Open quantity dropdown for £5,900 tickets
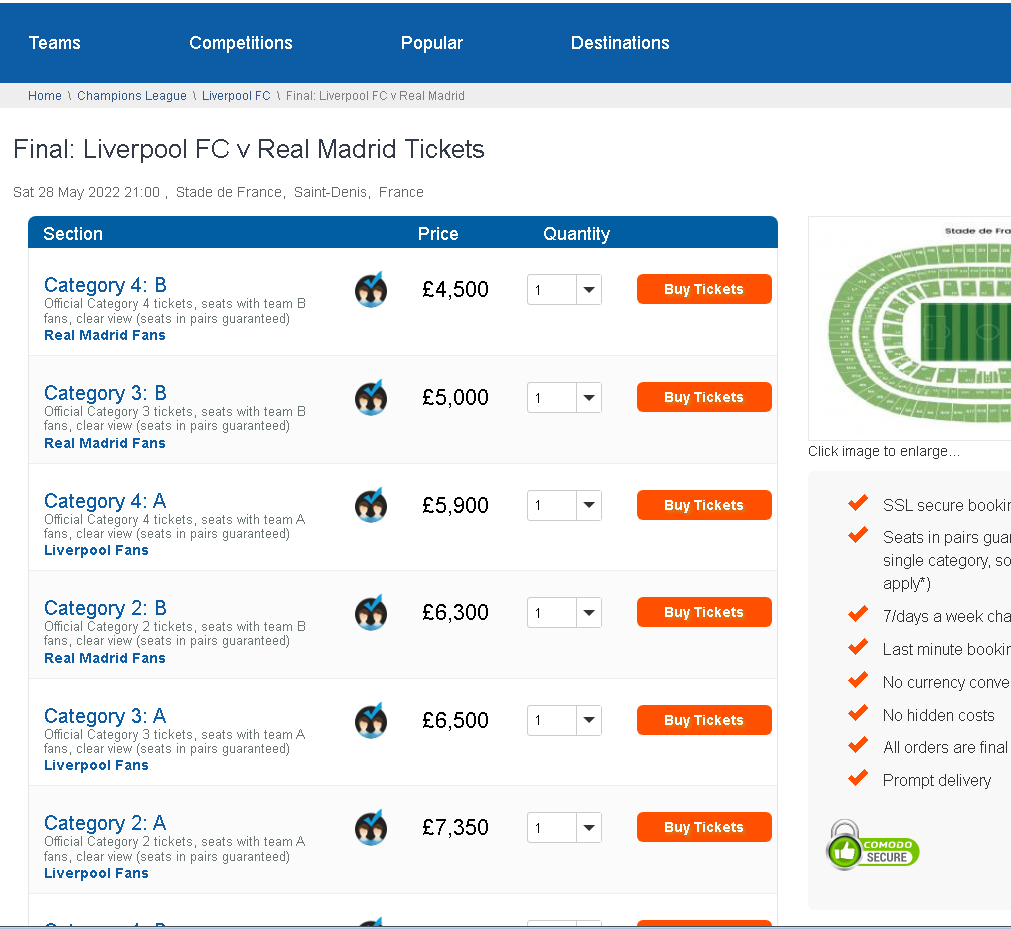1011x929 pixels. [564, 505]
